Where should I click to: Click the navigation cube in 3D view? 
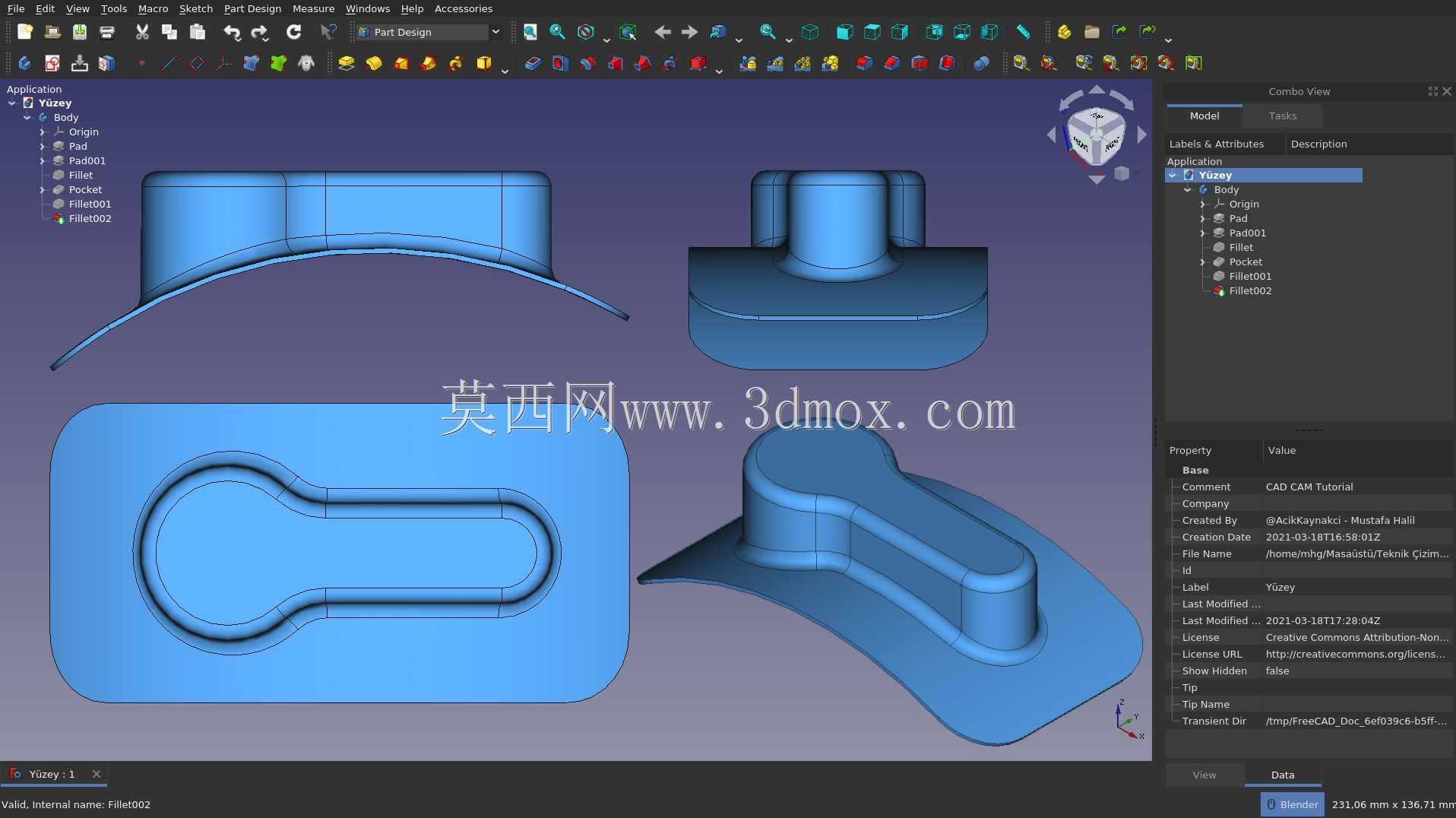(x=1096, y=135)
